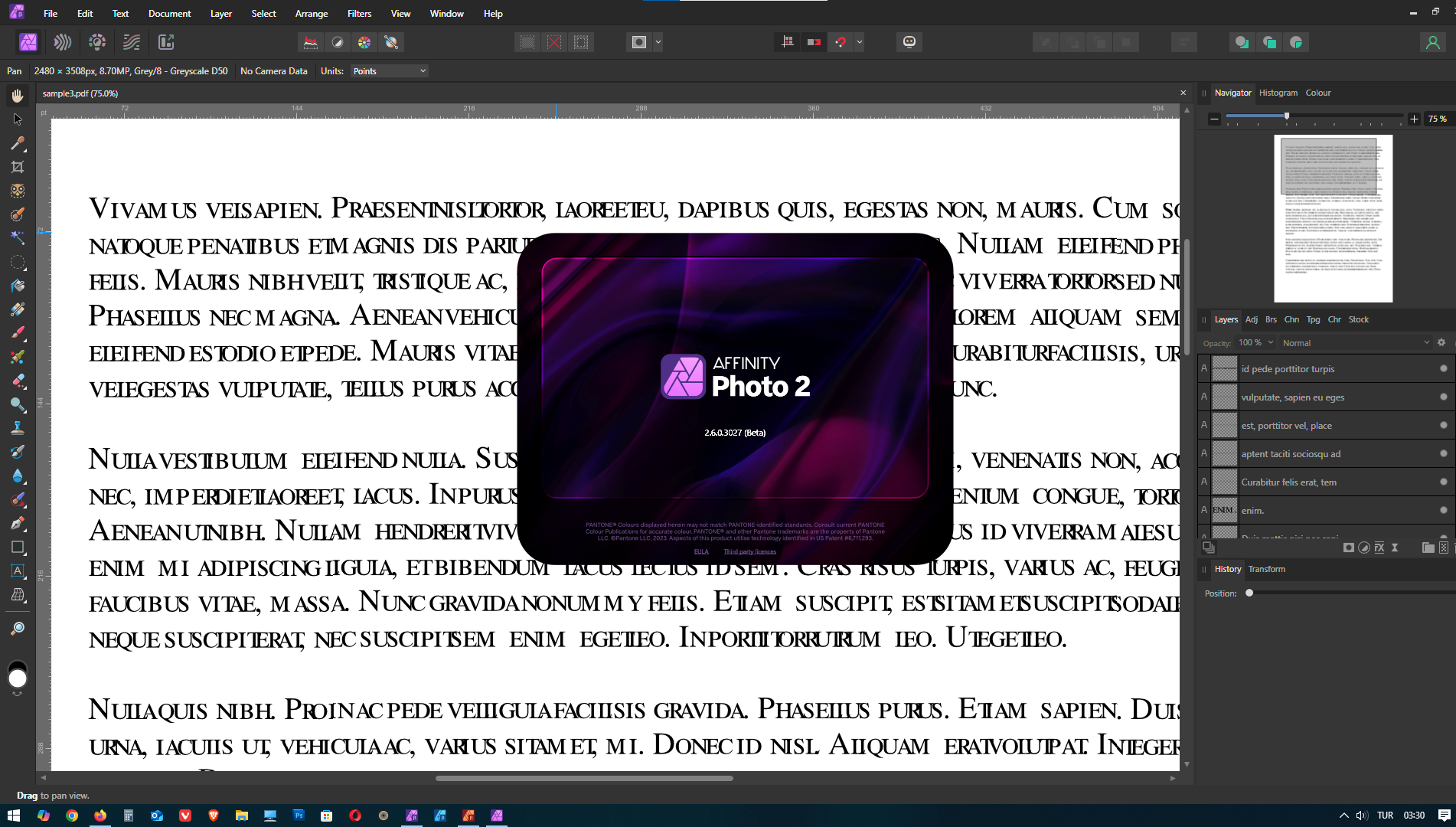Toggle visibility of 'enim.' layer
Image resolution: width=1456 pixels, height=827 pixels.
point(1444,510)
